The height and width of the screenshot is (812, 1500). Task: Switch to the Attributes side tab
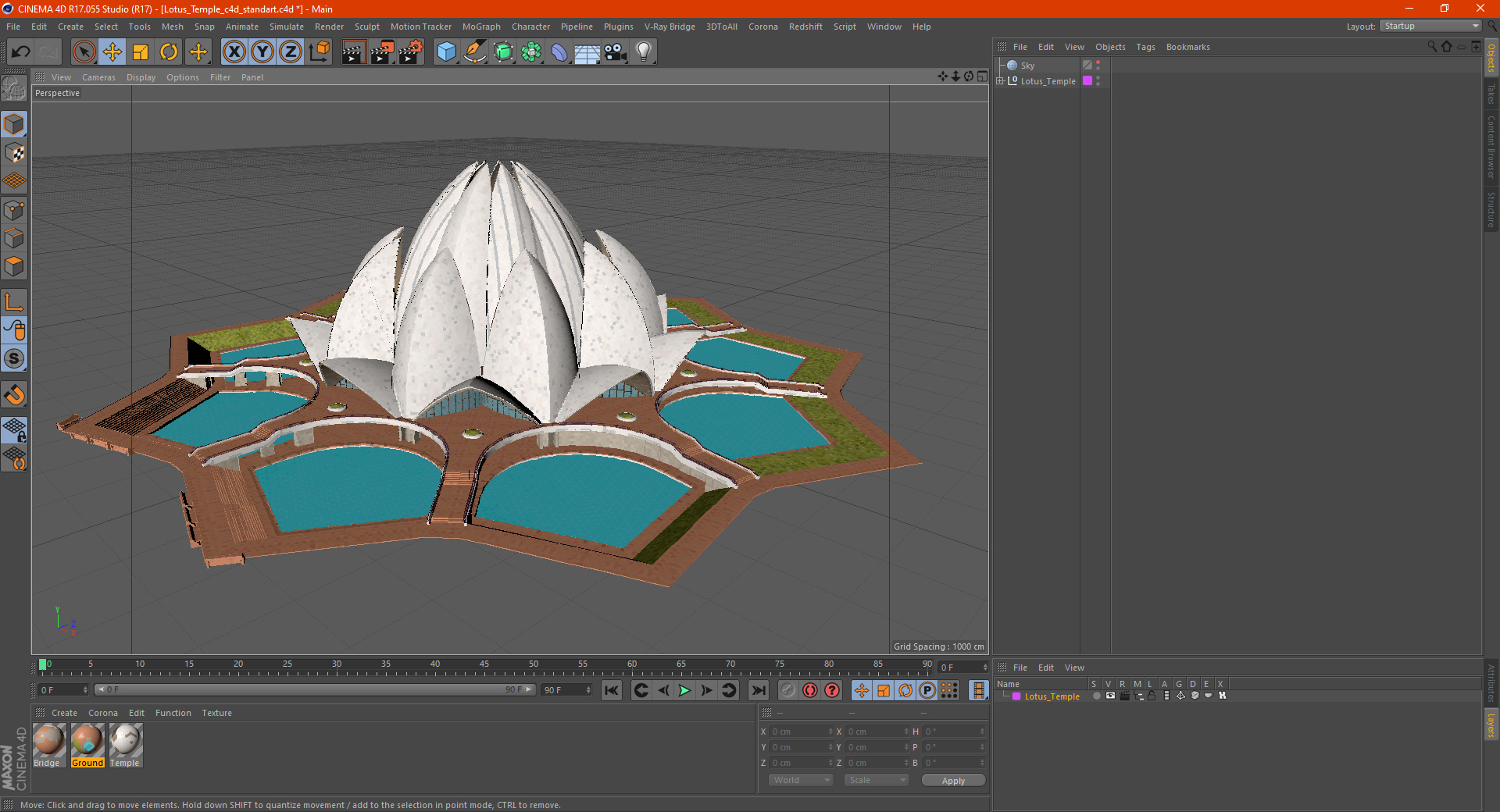point(1491,684)
